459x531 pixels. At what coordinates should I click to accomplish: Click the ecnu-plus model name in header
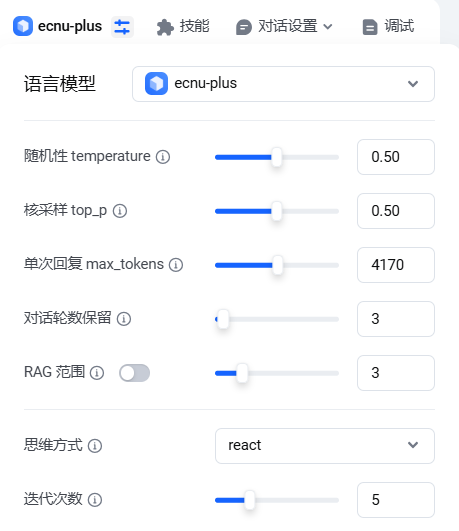coord(70,26)
